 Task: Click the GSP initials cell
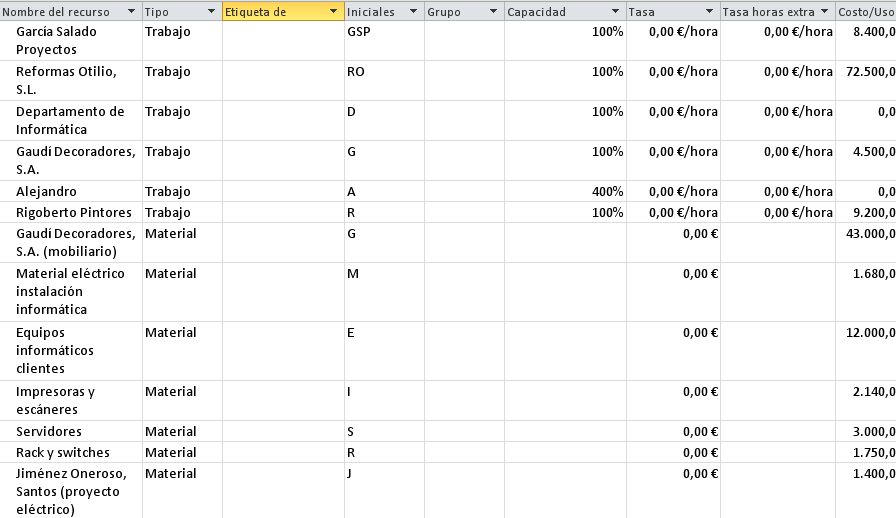384,32
